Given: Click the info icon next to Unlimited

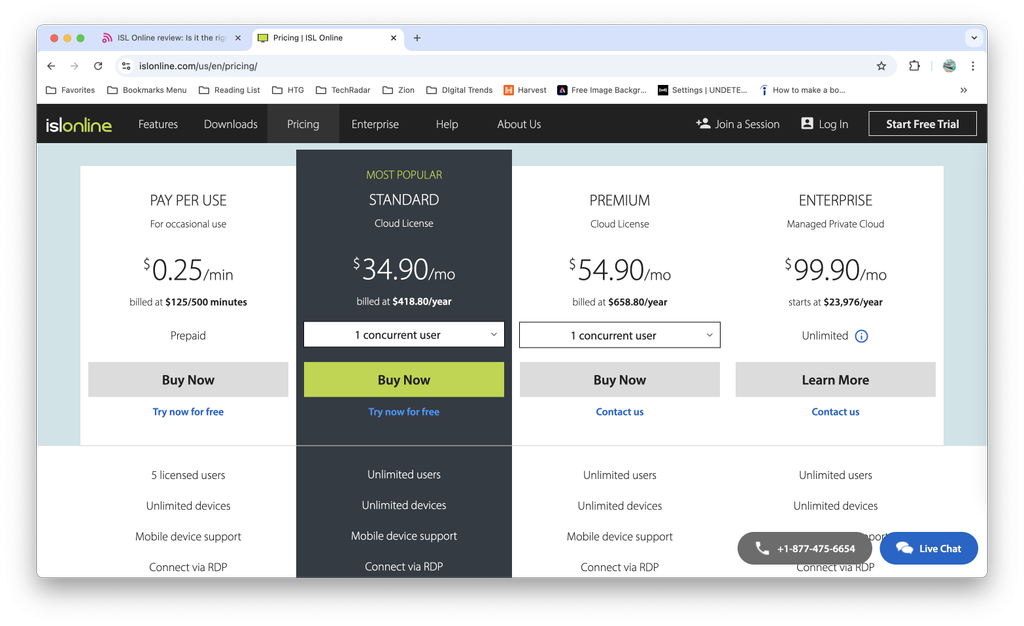Looking at the screenshot, I should click(861, 336).
